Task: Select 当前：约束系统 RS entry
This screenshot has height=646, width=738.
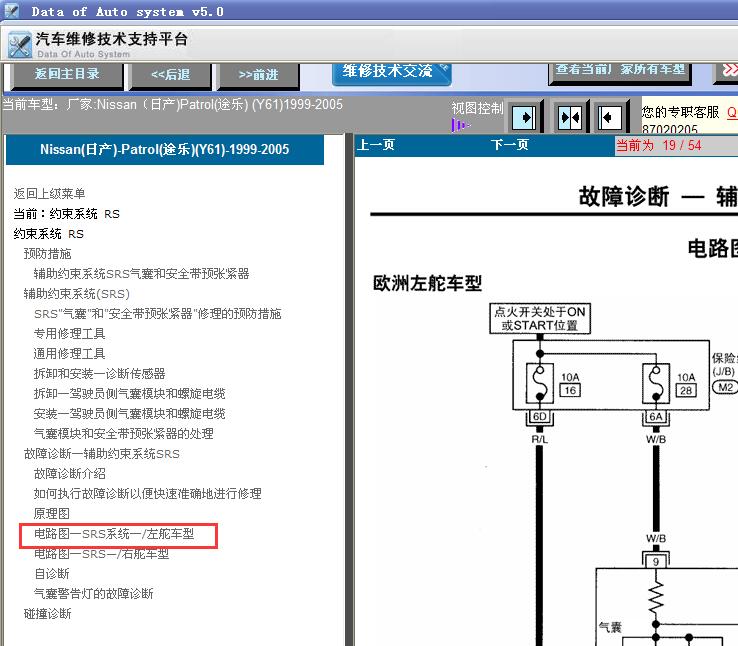Action: (x=66, y=214)
